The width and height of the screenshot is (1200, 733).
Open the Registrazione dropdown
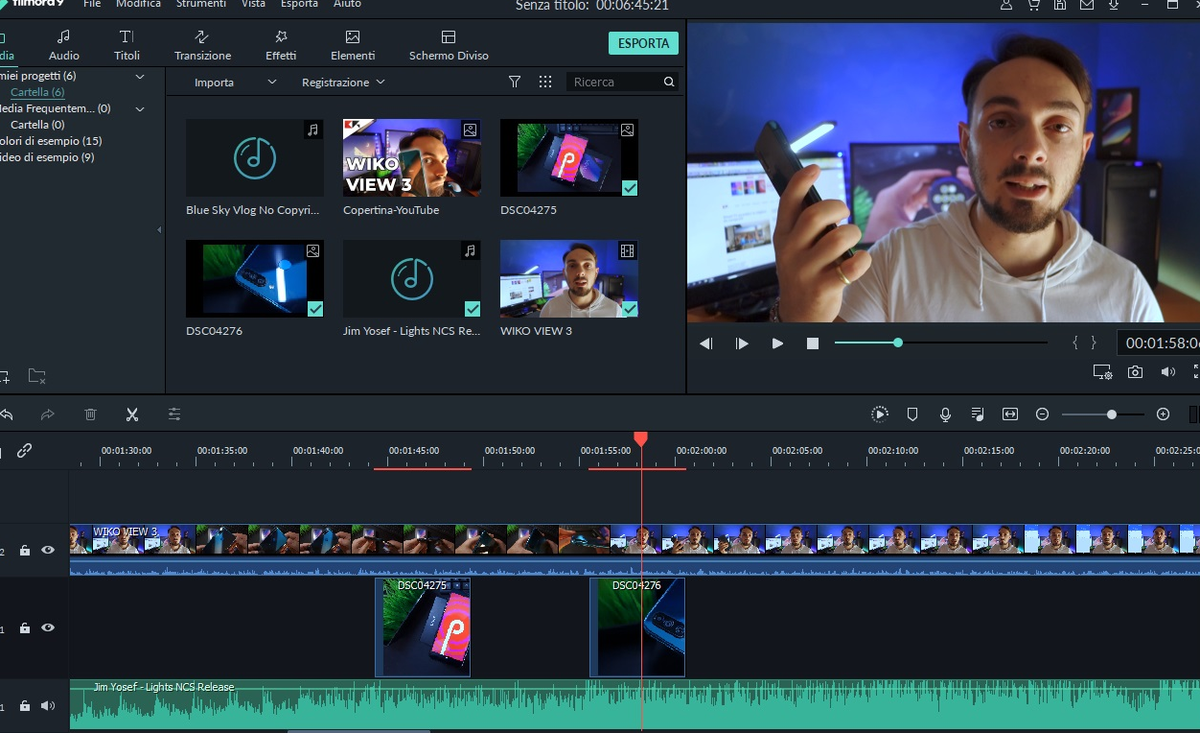tap(343, 82)
